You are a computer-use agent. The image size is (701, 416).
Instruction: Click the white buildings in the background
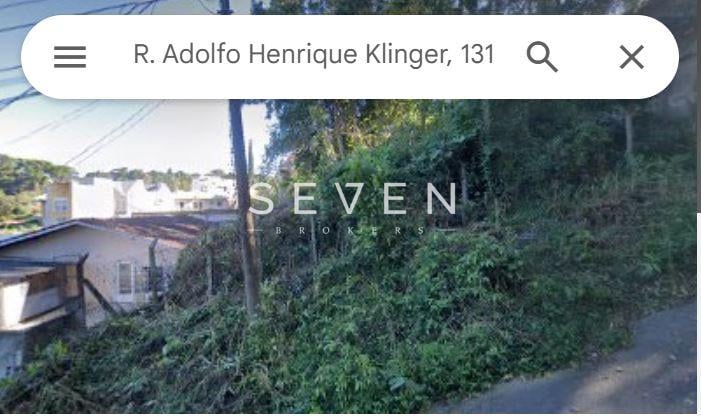coord(139,197)
